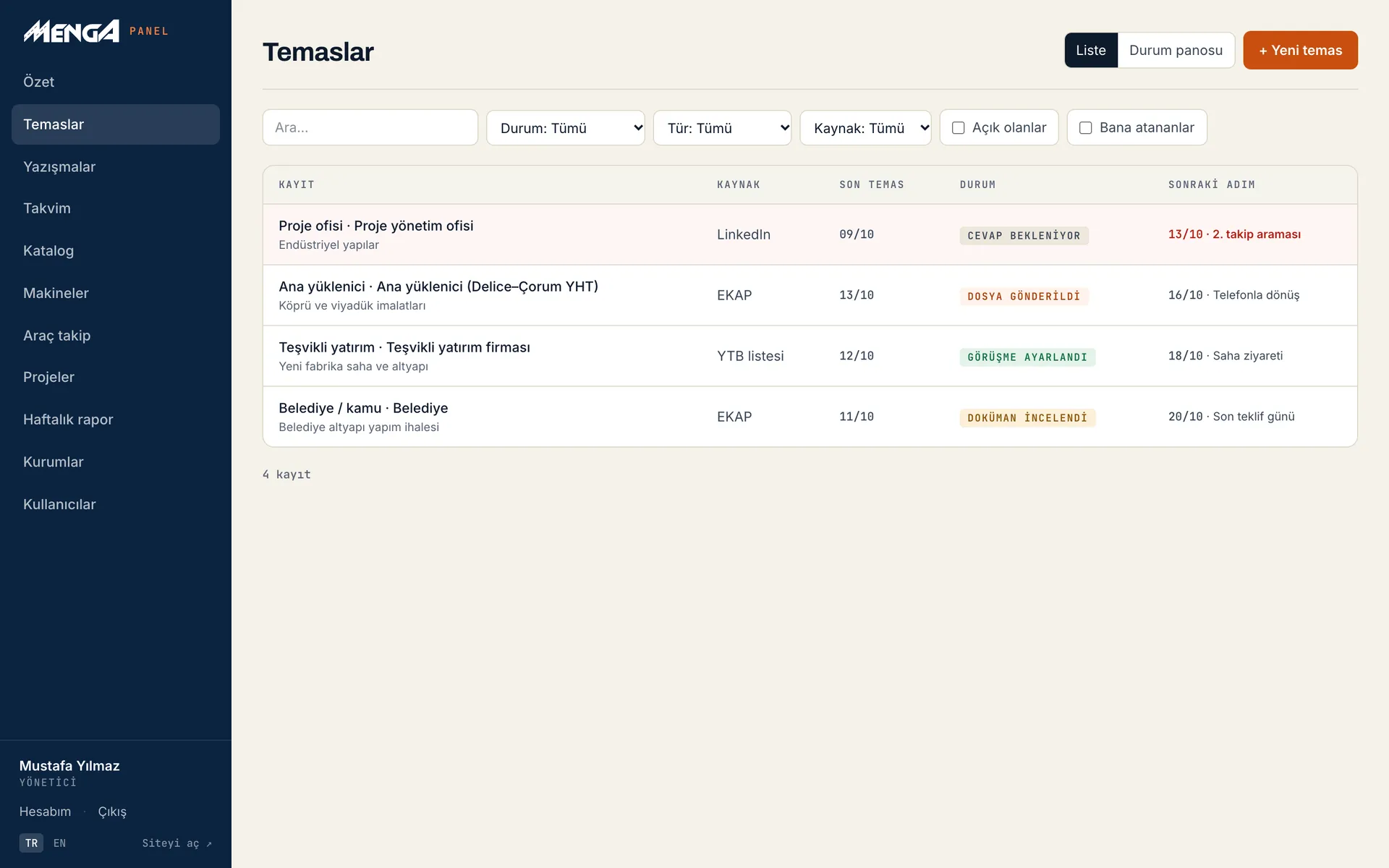The width and height of the screenshot is (1389, 868).
Task: Click the overdue 13/10 · 2. takip araması step
Action: (1234, 234)
